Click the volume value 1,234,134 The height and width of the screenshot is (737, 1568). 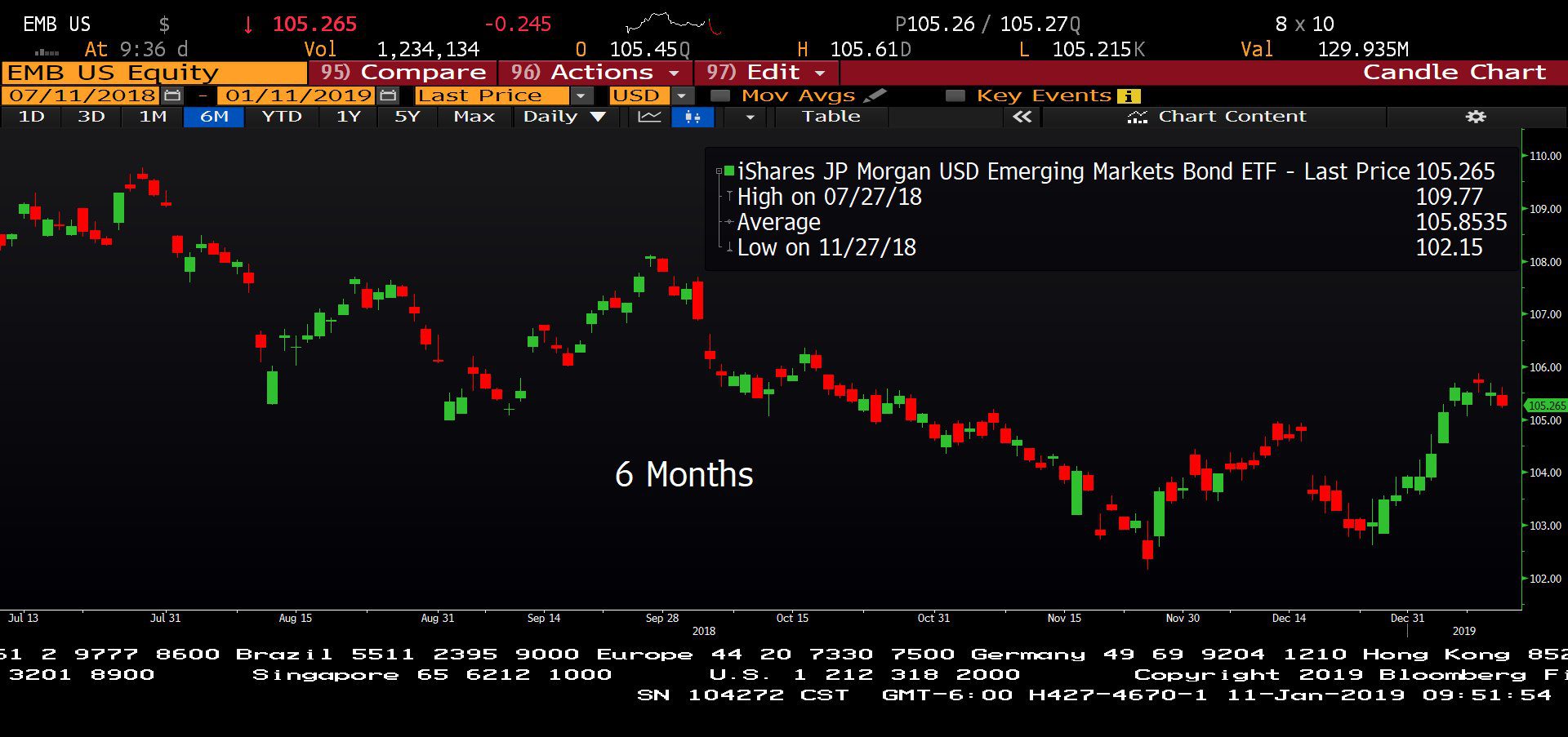[x=428, y=50]
